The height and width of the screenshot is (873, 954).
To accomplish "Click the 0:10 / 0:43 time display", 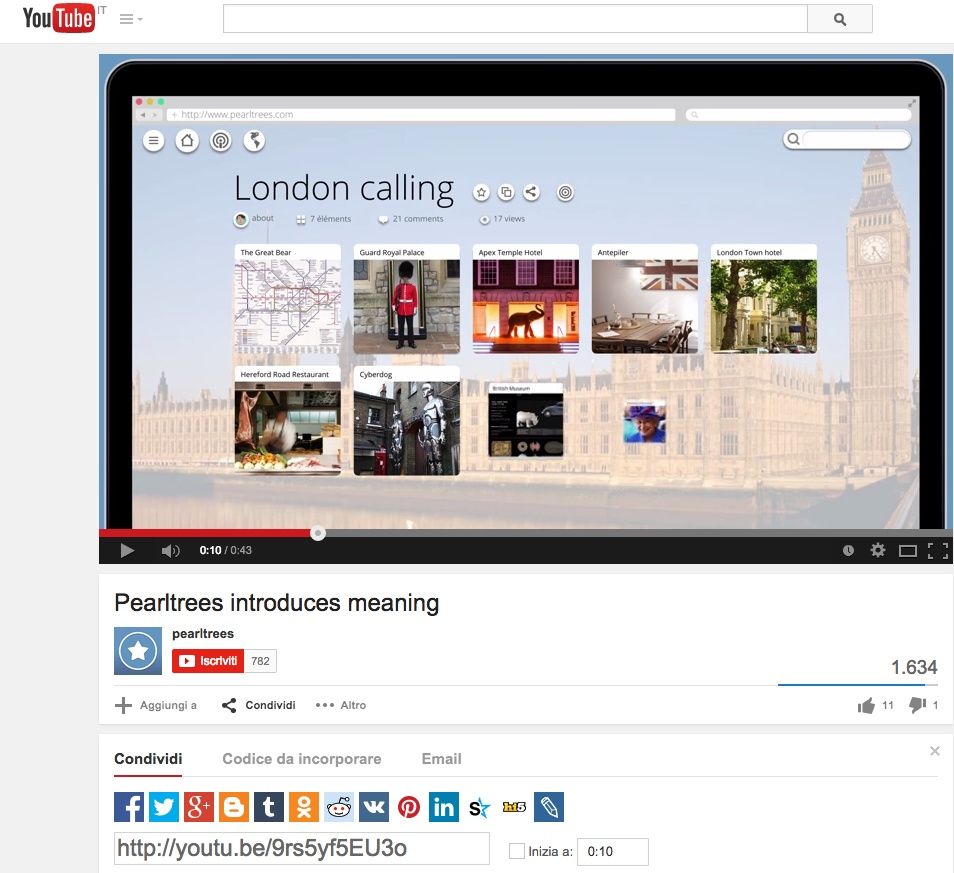I will pyautogui.click(x=225, y=551).
